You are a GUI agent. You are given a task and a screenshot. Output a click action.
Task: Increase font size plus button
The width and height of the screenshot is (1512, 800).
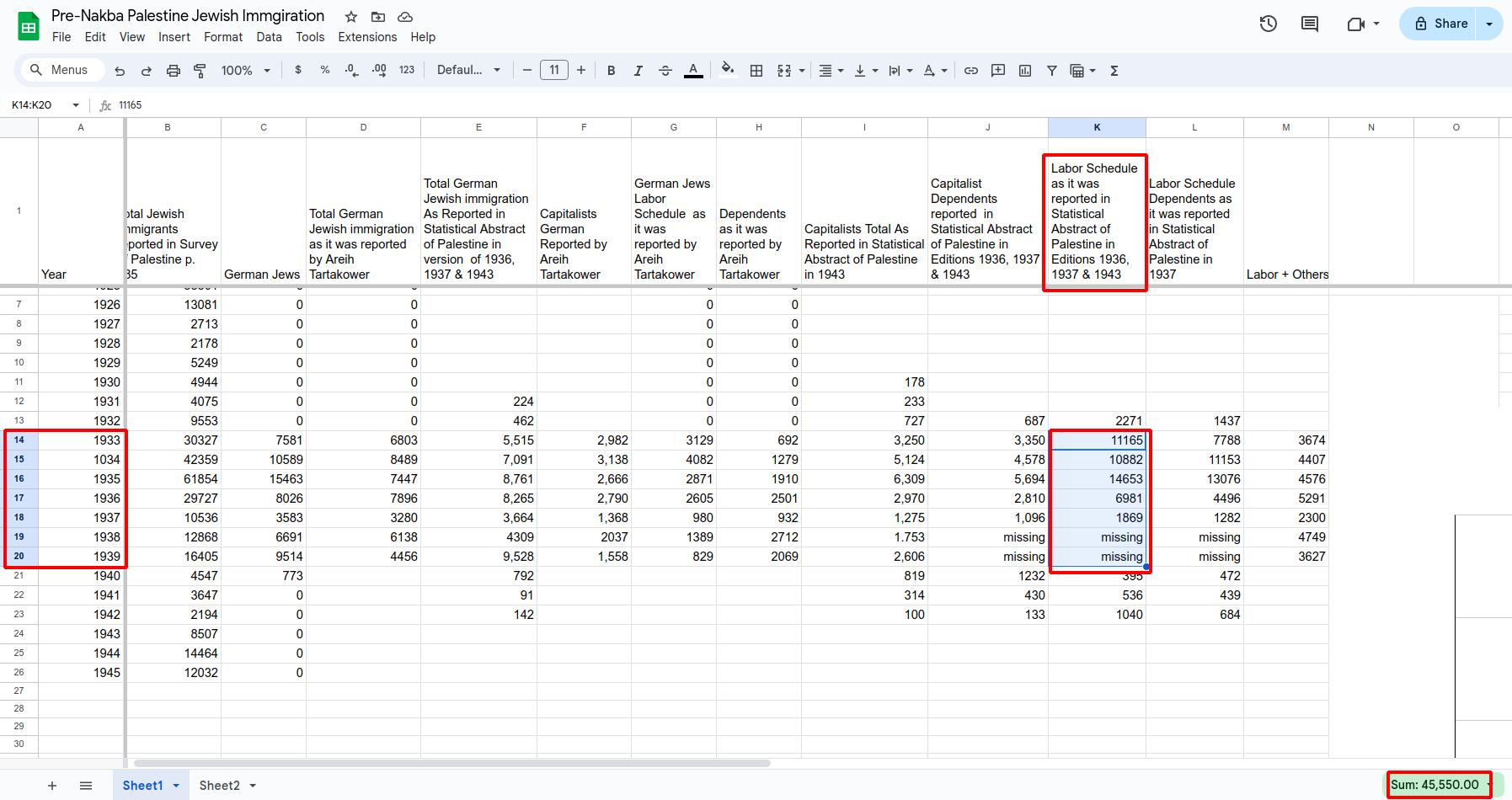[x=580, y=70]
